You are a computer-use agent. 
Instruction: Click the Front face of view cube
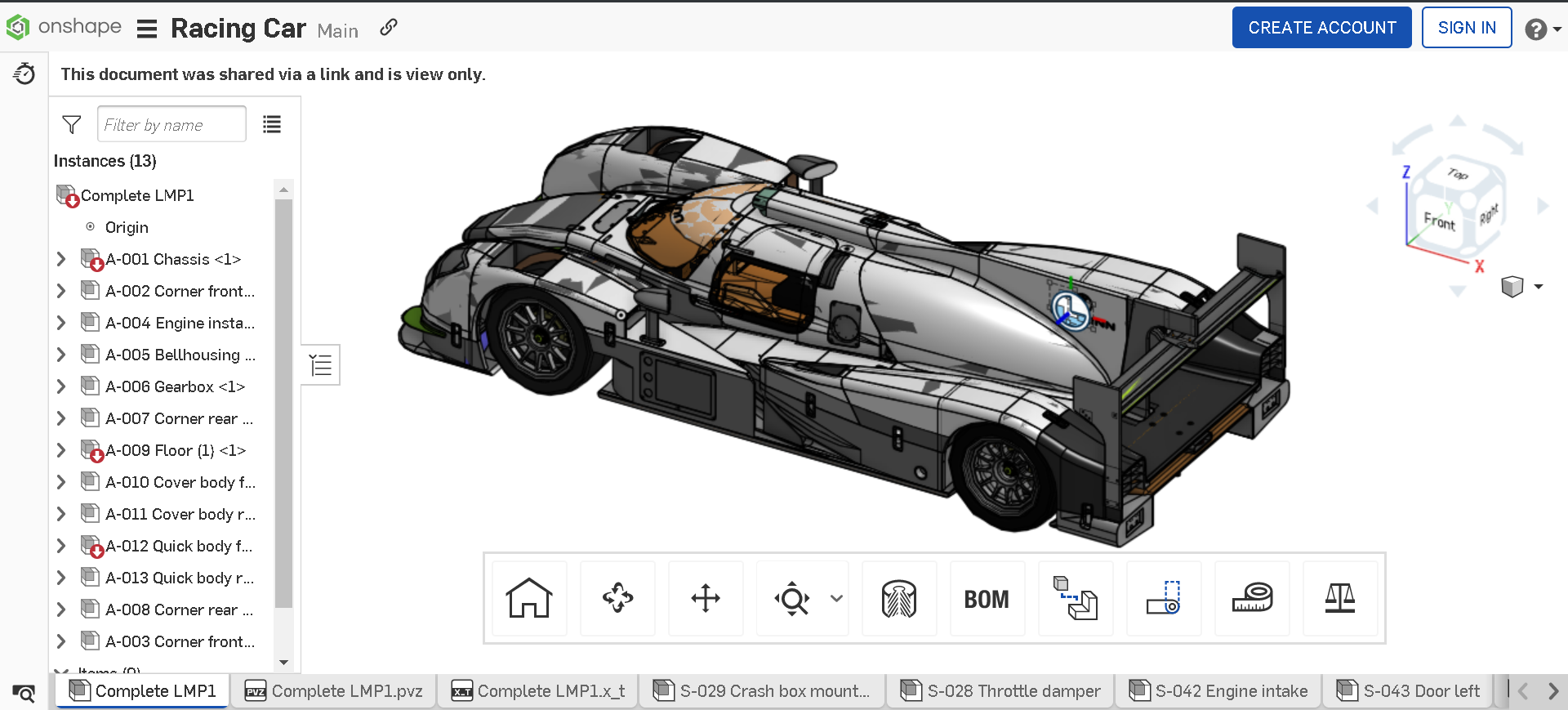tap(1440, 221)
